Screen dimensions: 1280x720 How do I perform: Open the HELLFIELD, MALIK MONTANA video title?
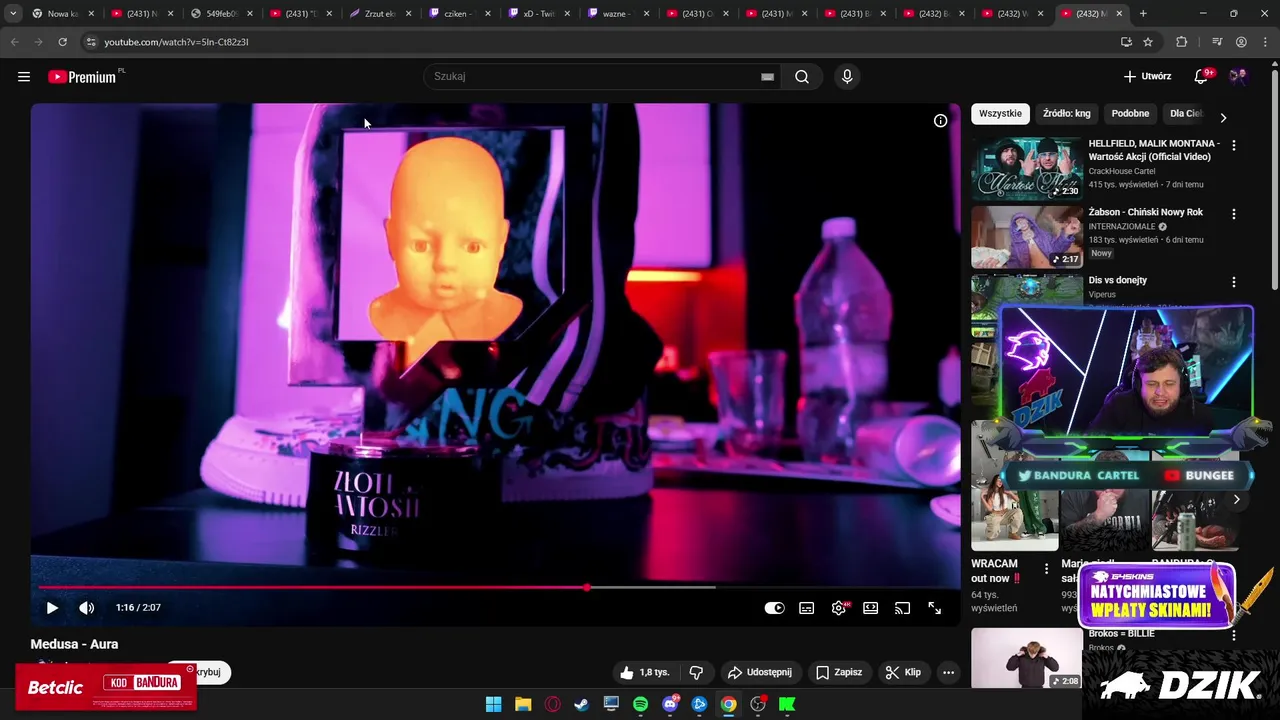click(1154, 150)
